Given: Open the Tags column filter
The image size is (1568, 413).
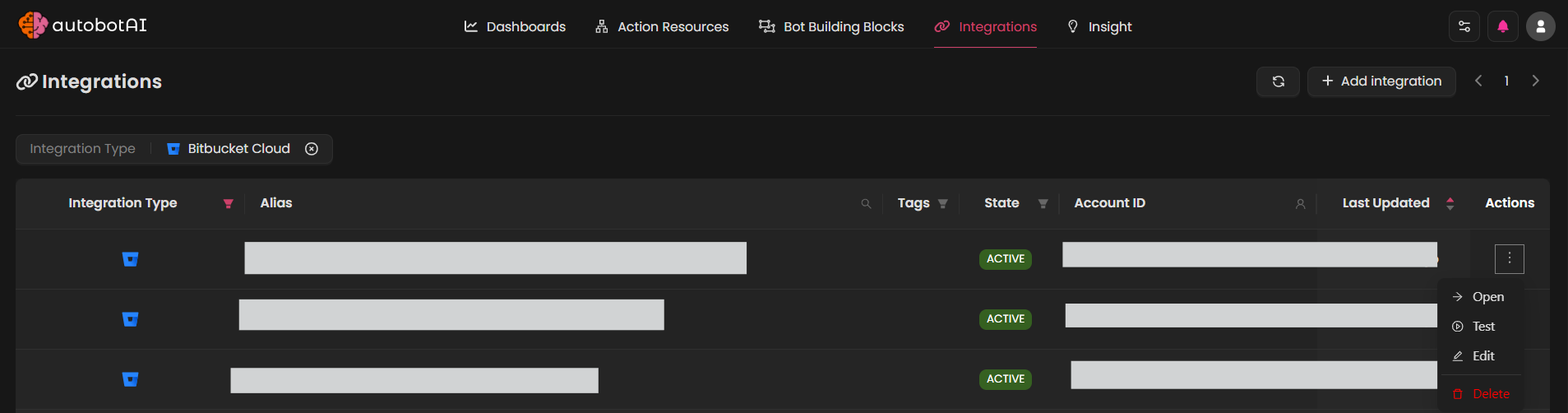Looking at the screenshot, I should click(943, 204).
